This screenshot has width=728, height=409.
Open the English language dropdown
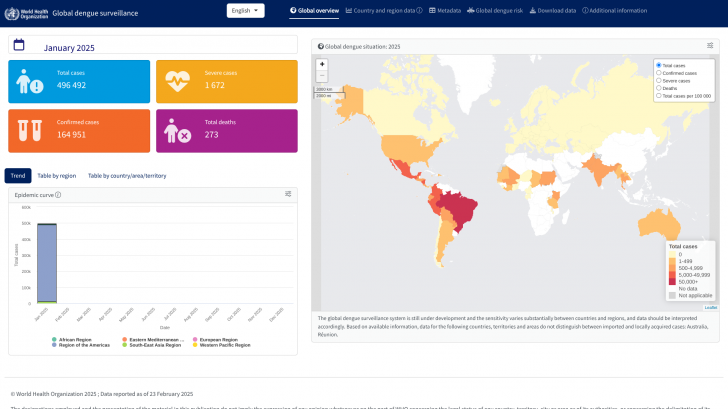pos(245,11)
